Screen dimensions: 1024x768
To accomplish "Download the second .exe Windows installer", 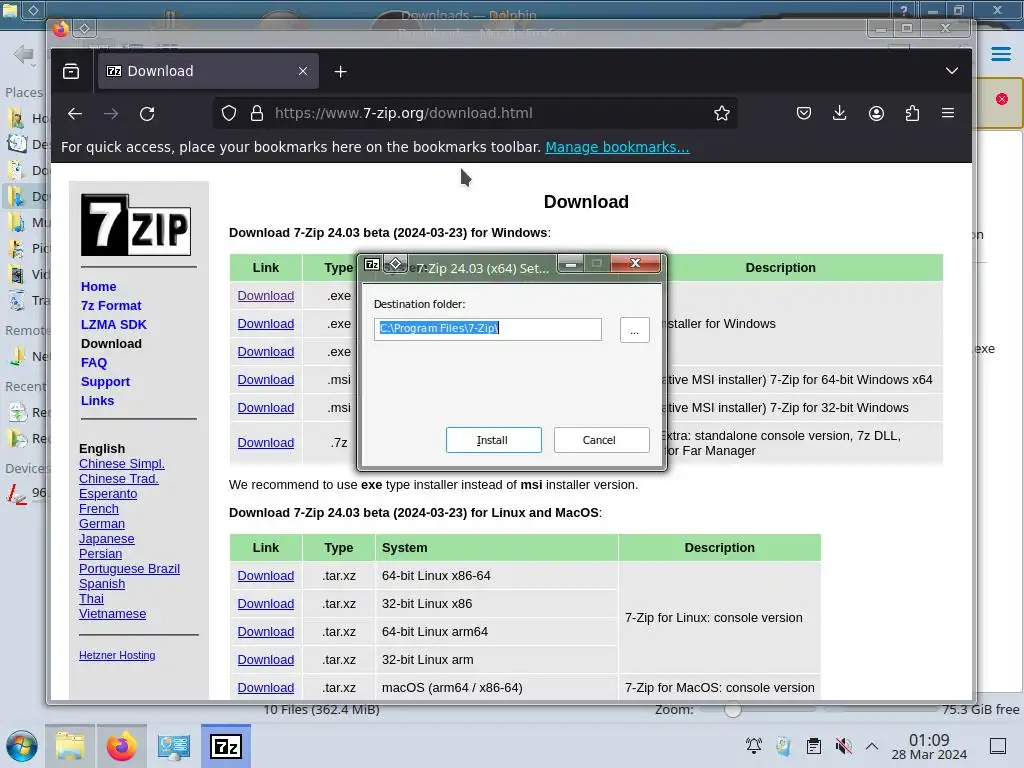I will coord(266,324).
